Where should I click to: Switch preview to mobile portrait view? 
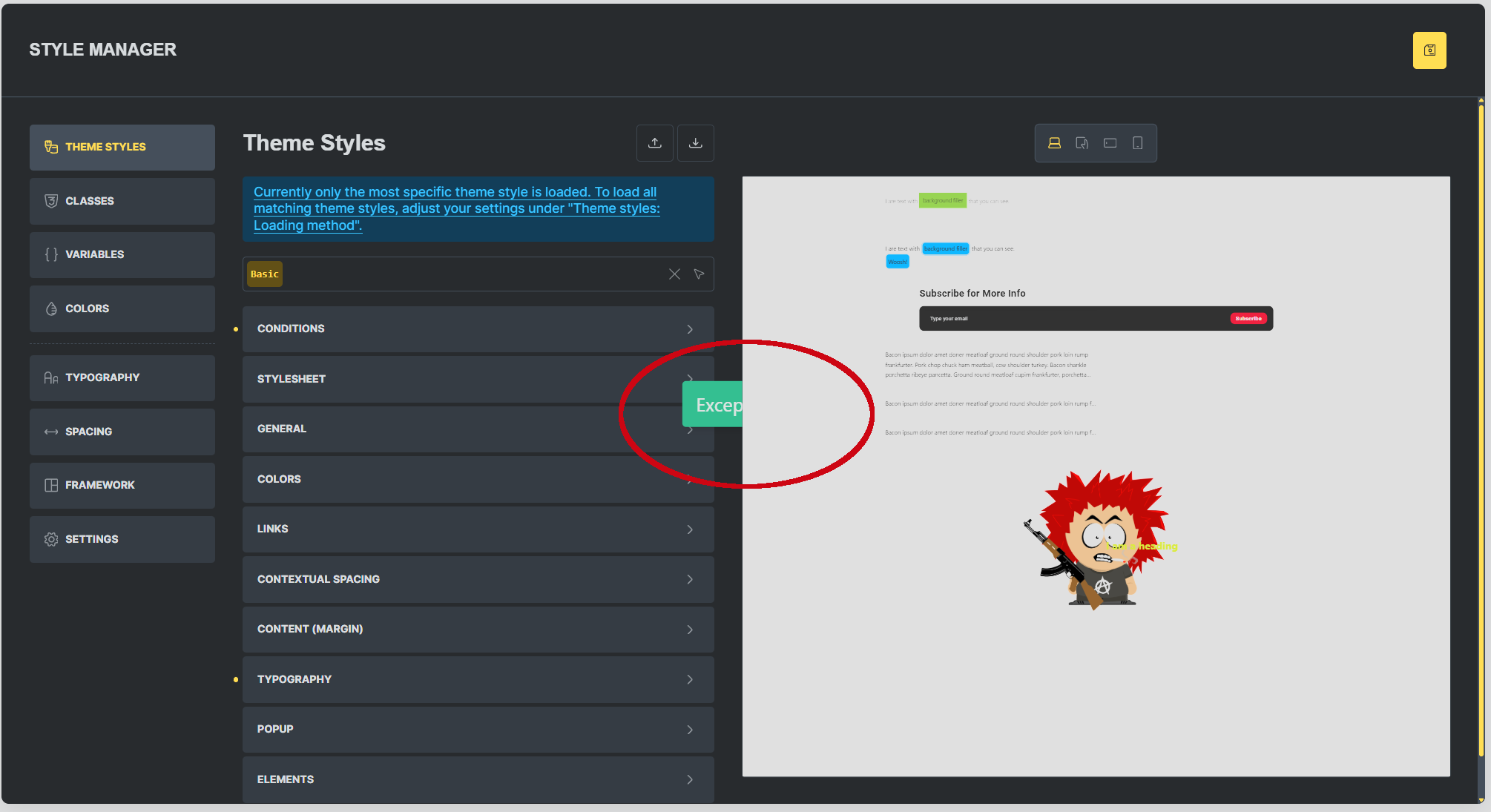pos(1137,143)
